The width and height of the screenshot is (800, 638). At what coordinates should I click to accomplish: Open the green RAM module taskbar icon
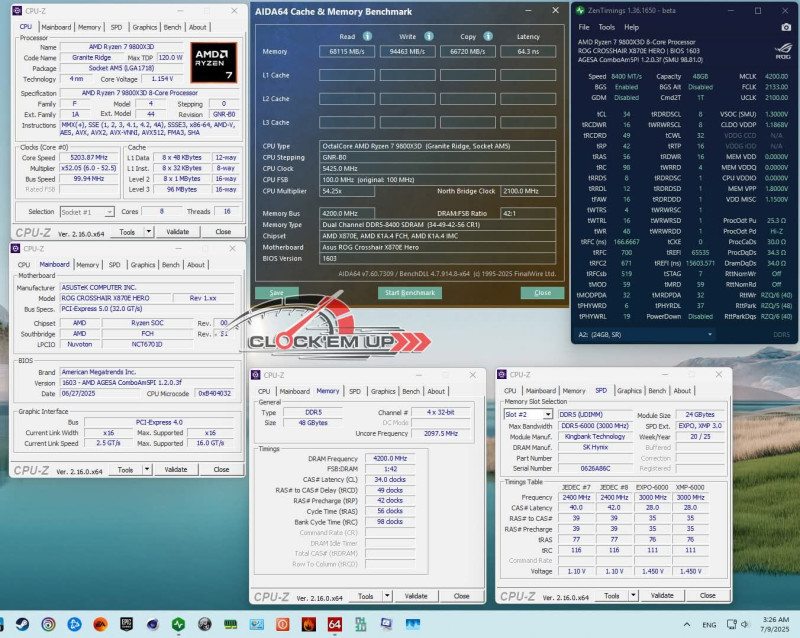click(230, 624)
